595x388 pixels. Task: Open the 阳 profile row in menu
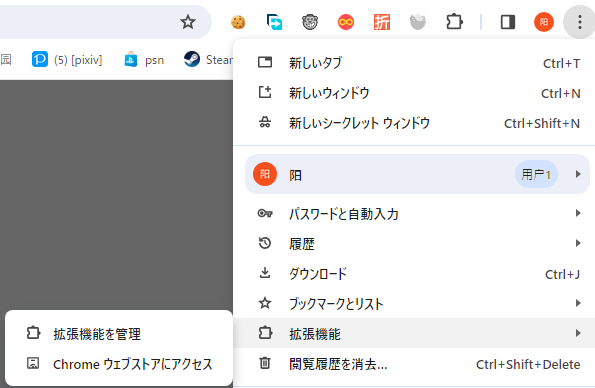coord(417,174)
